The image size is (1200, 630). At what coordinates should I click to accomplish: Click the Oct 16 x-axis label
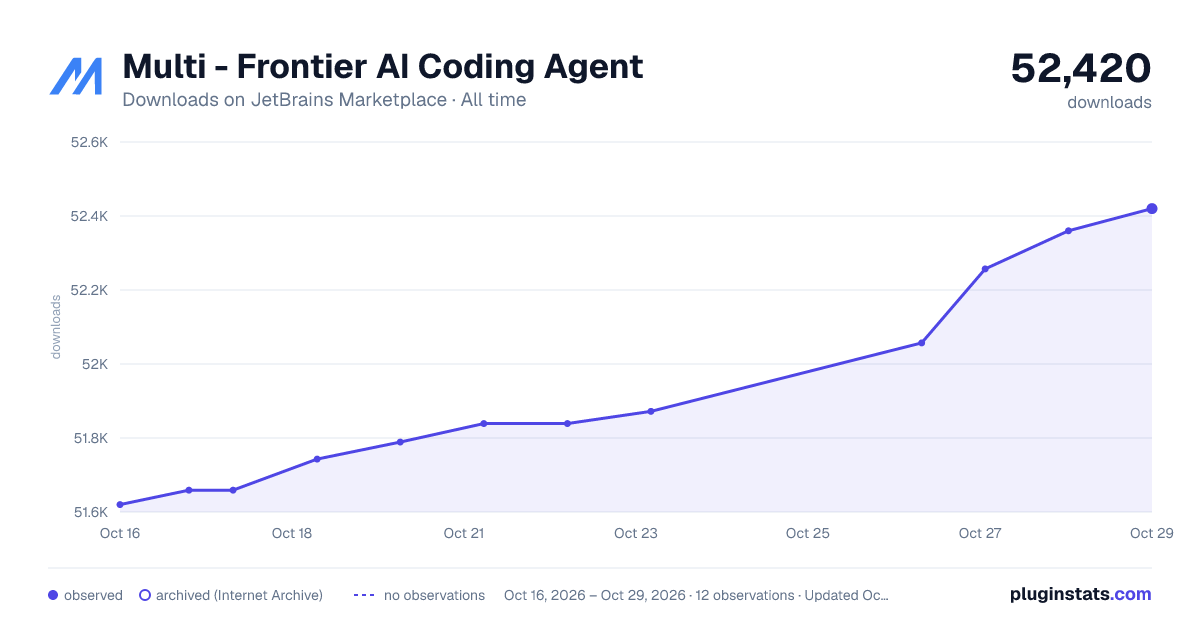pos(120,533)
